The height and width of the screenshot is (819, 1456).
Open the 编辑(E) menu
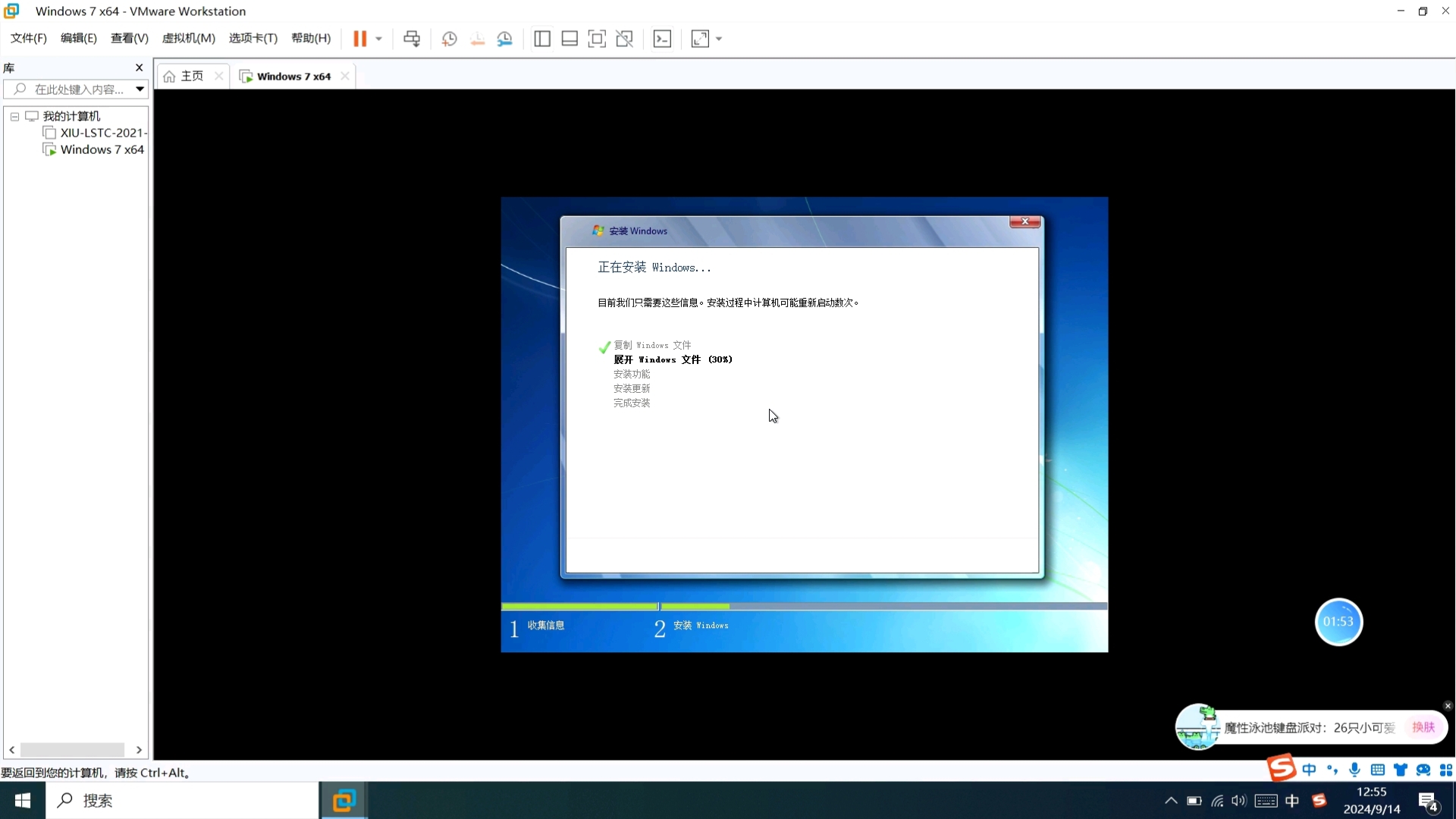79,38
